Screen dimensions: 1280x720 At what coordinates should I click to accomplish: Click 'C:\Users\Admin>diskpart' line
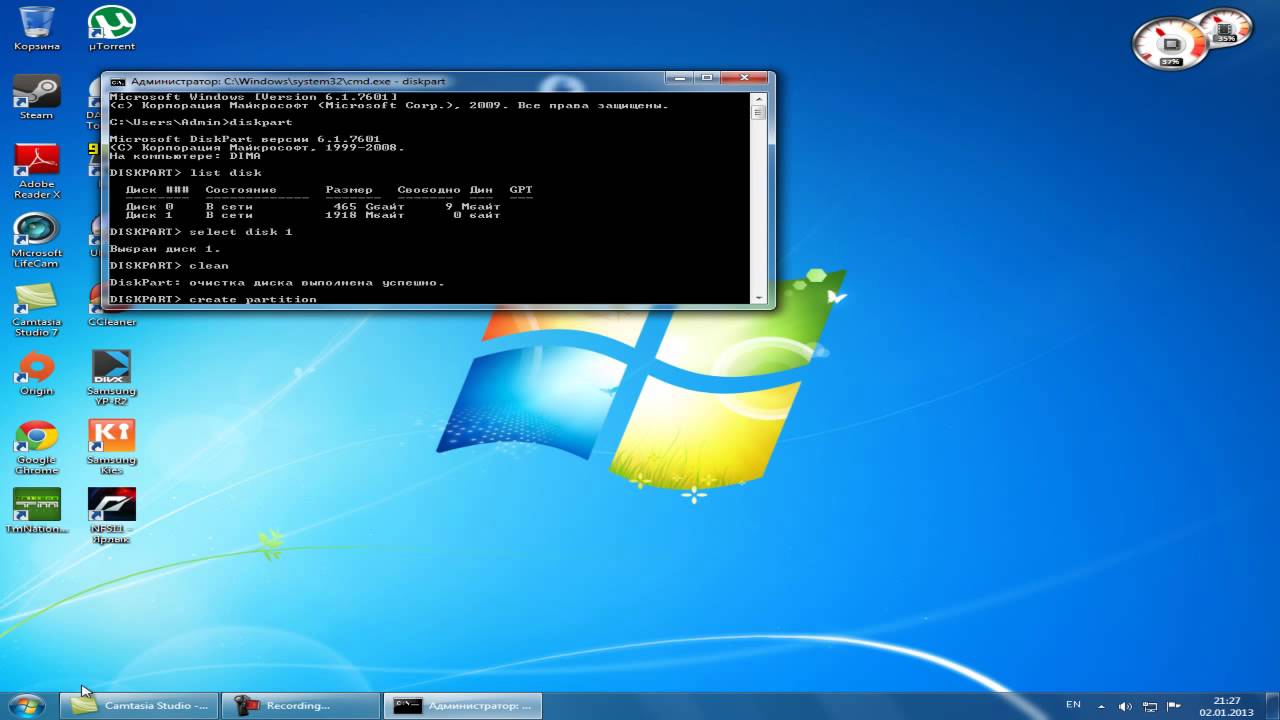click(201, 122)
